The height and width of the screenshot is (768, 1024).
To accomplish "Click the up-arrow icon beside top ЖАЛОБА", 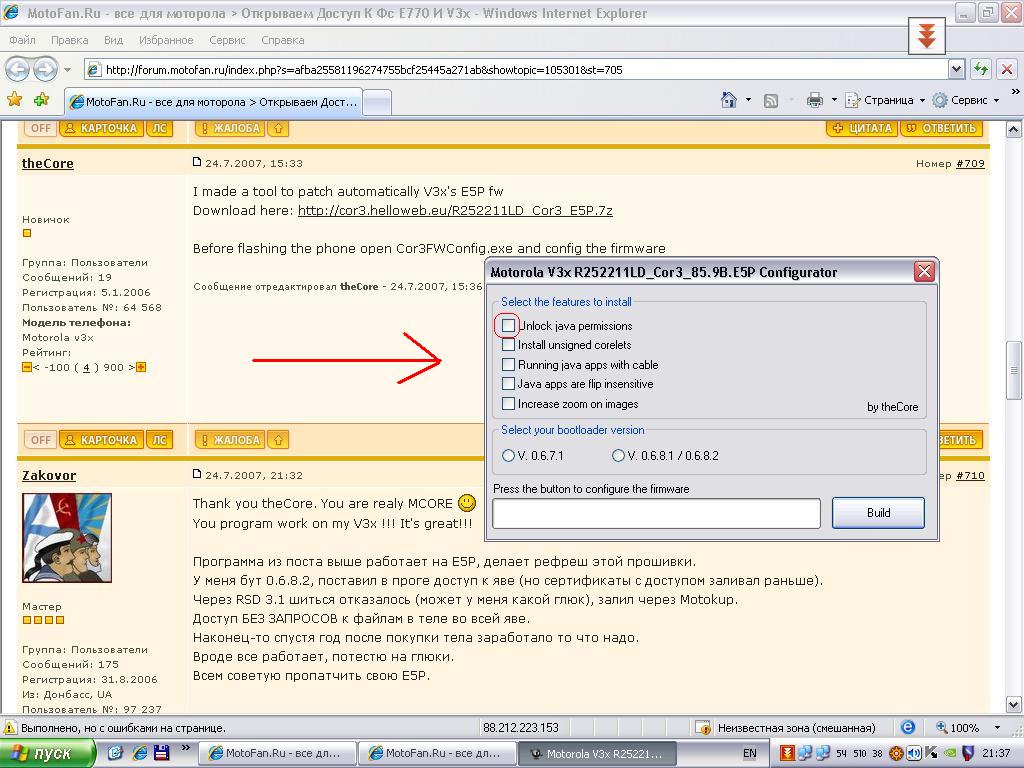I will tap(278, 128).
